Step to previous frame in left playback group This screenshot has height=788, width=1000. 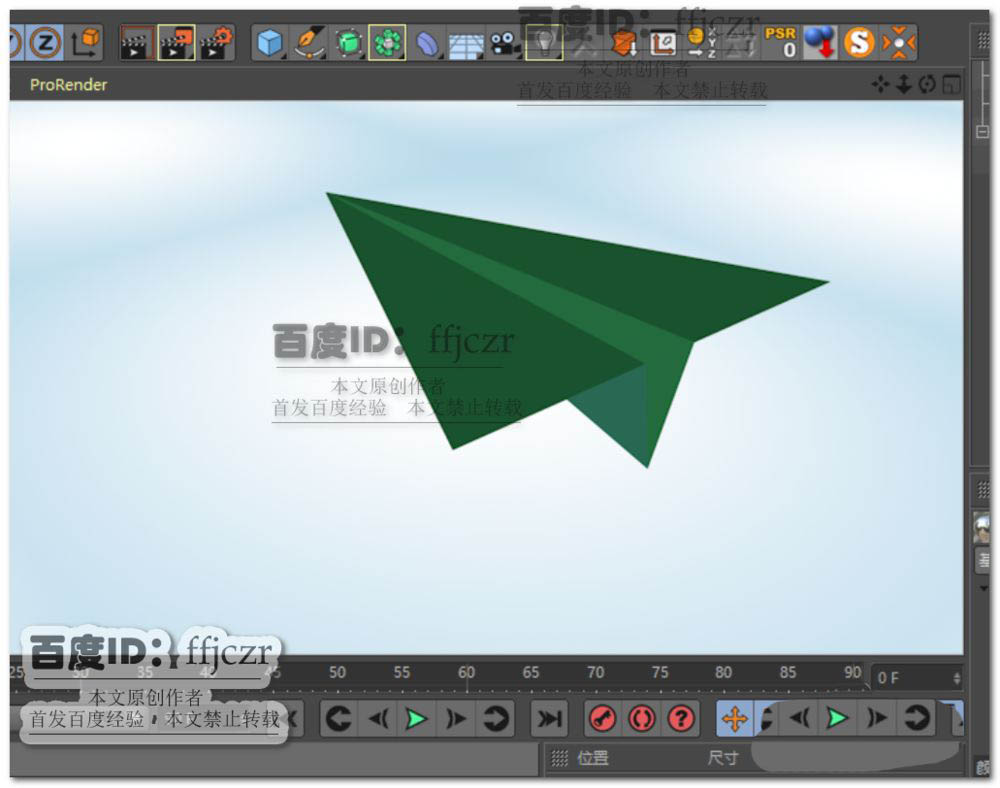(378, 719)
